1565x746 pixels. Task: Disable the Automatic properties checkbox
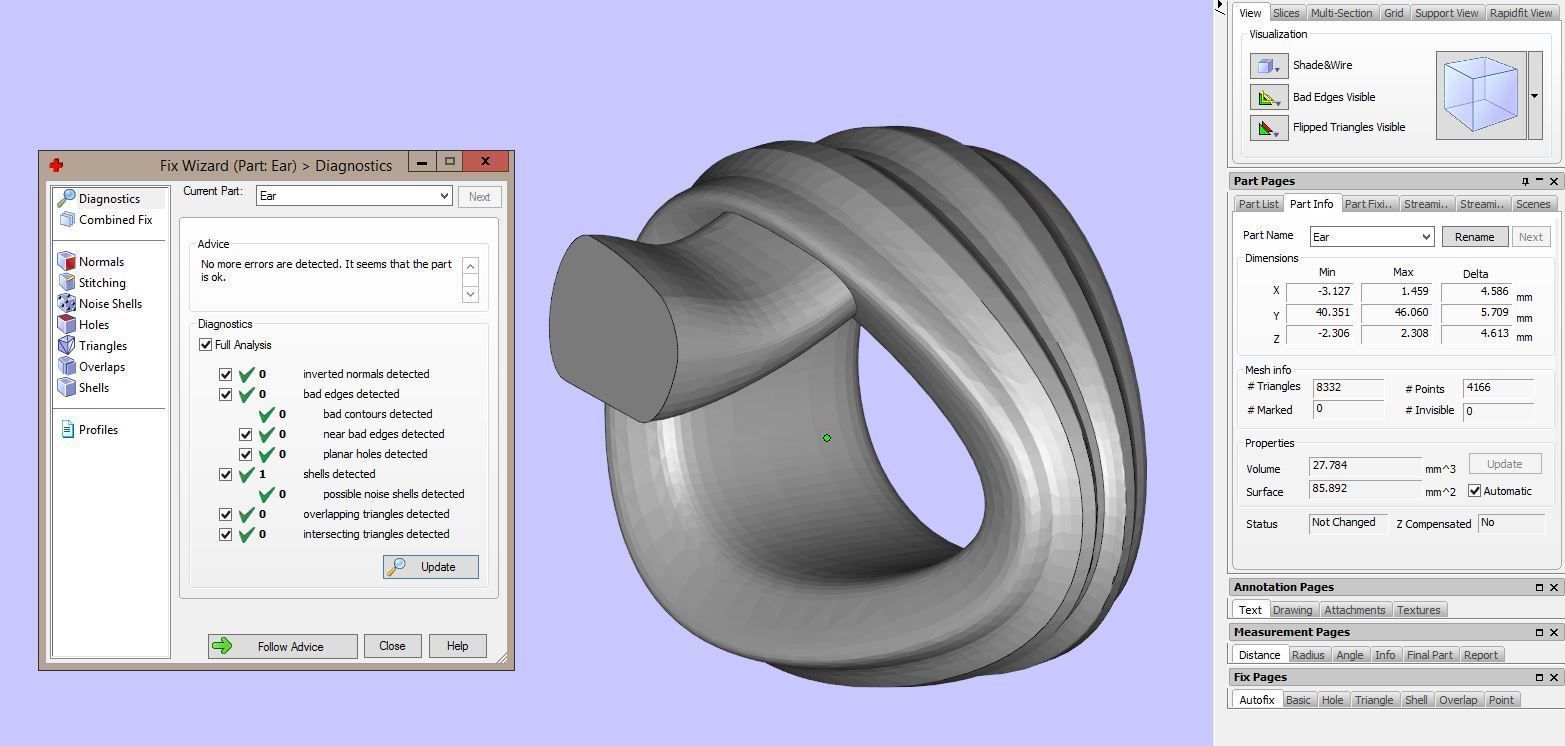coord(1474,491)
